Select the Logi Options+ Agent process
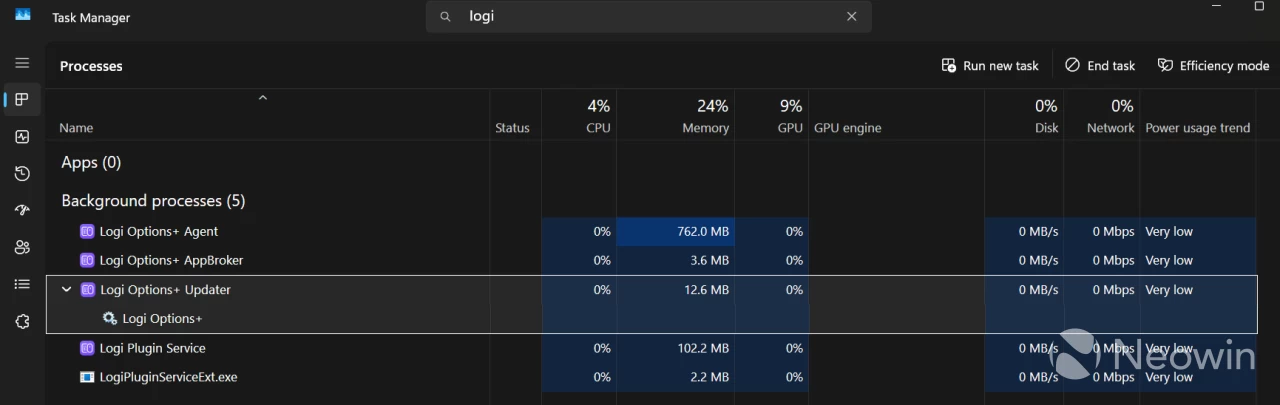The width and height of the screenshot is (1280, 405). coord(651,232)
